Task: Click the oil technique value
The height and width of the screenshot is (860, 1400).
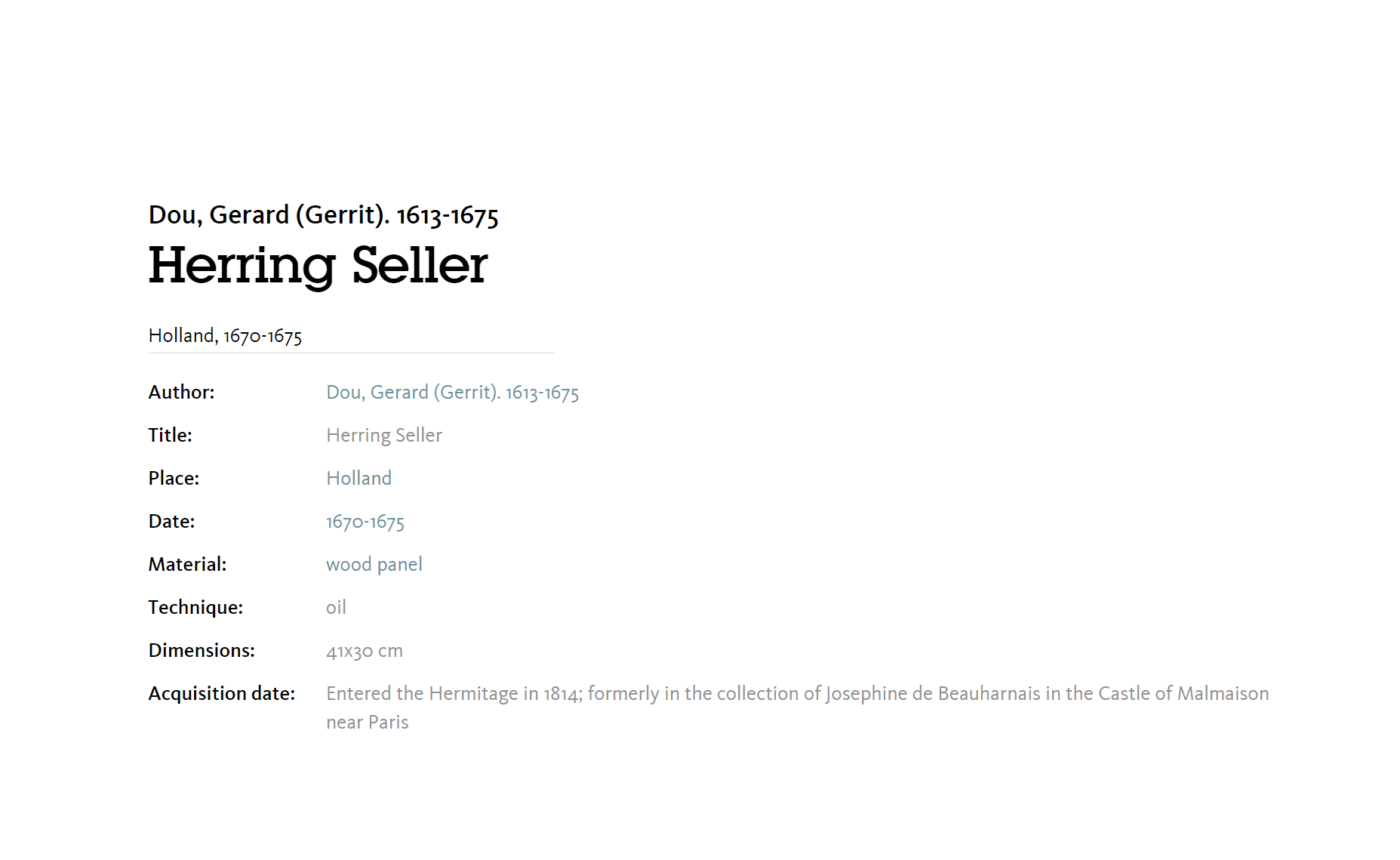Action: 336,607
